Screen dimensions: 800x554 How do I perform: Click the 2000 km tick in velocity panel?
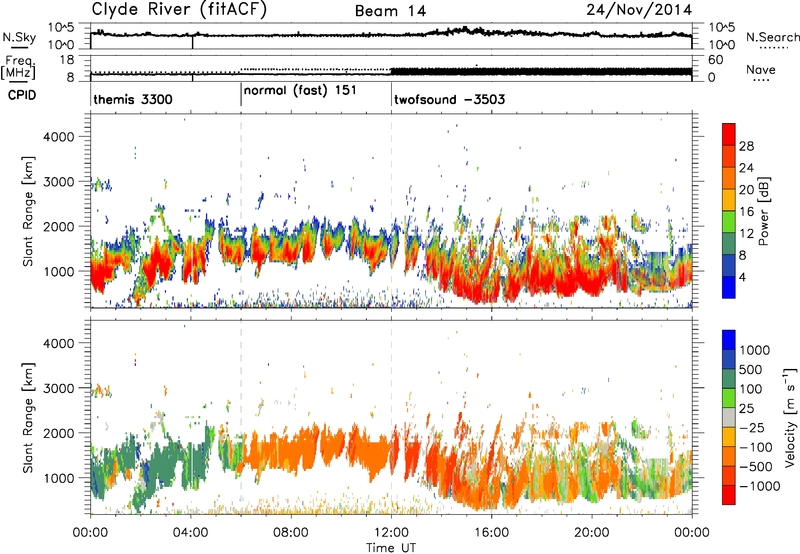point(59,434)
